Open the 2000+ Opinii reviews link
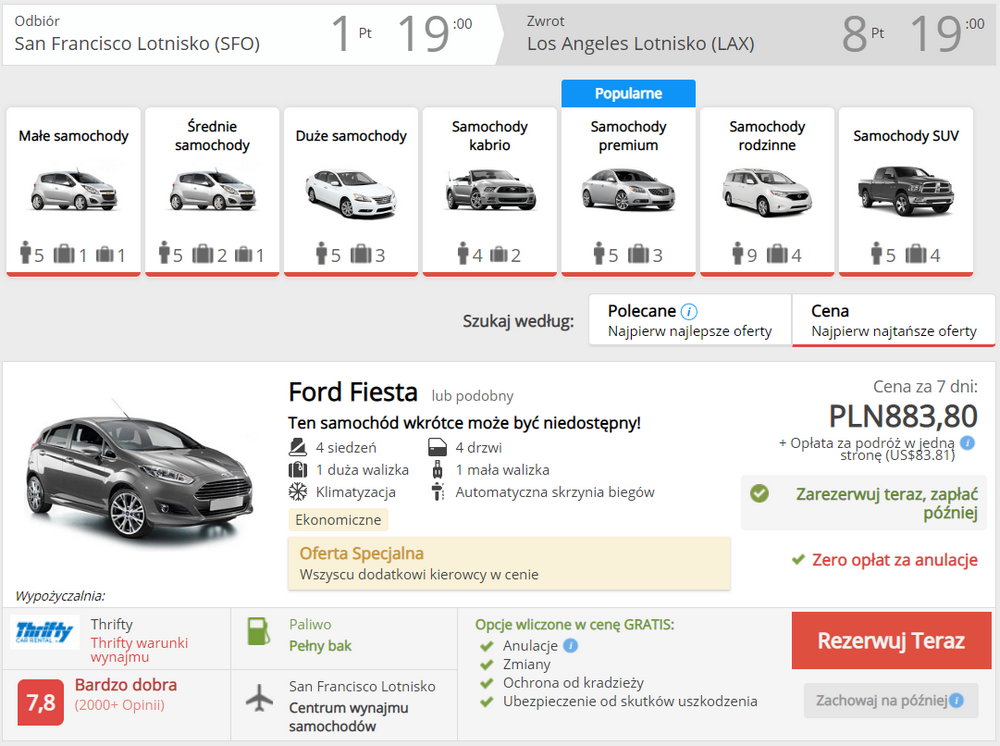1000x746 pixels. pos(120,705)
